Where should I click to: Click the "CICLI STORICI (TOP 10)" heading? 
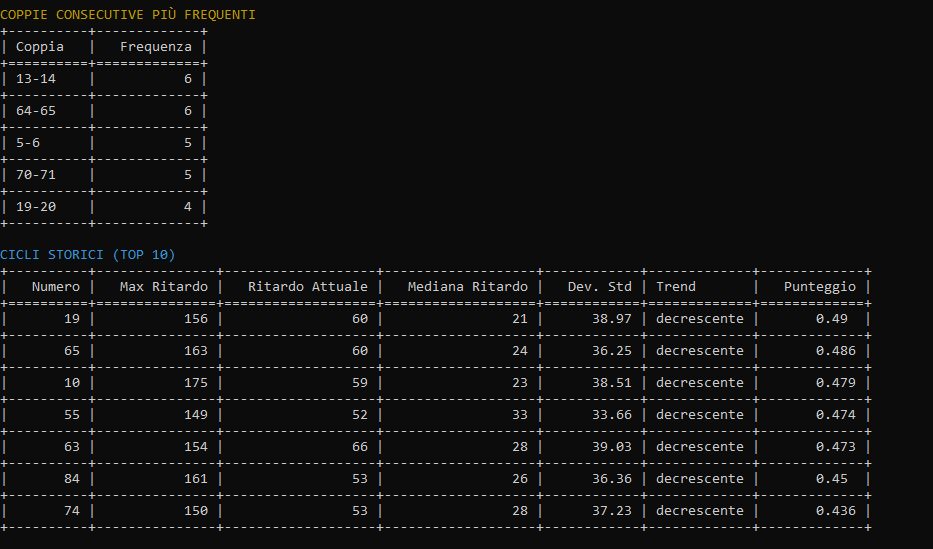(87, 255)
